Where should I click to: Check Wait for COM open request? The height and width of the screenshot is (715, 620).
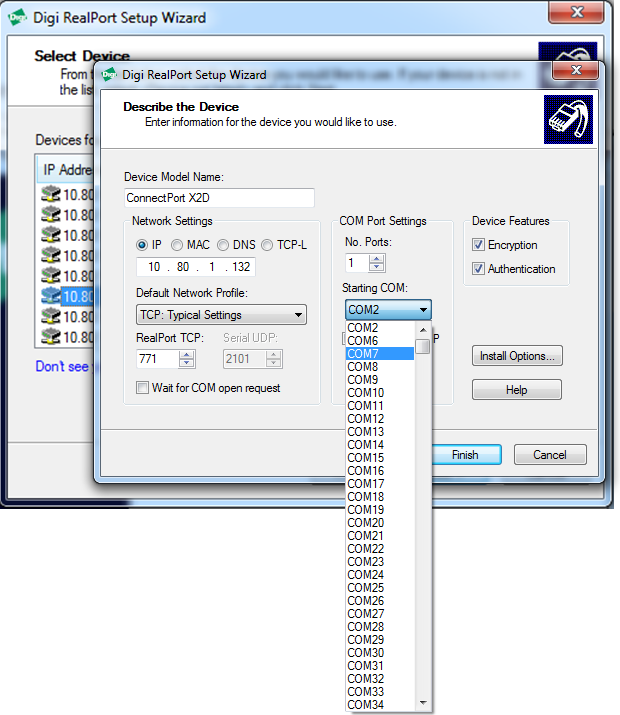[x=143, y=388]
